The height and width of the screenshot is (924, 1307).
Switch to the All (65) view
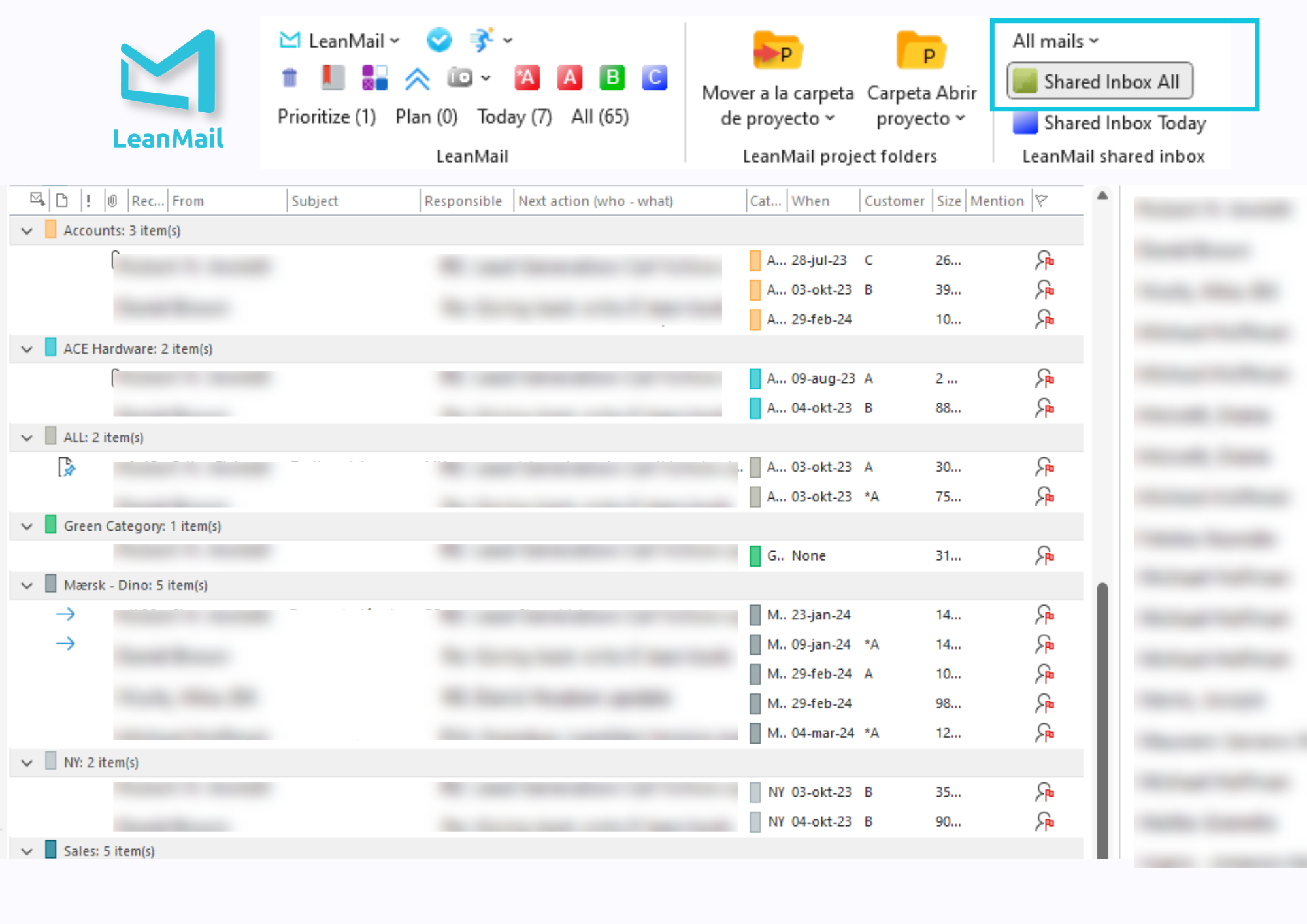coord(599,116)
